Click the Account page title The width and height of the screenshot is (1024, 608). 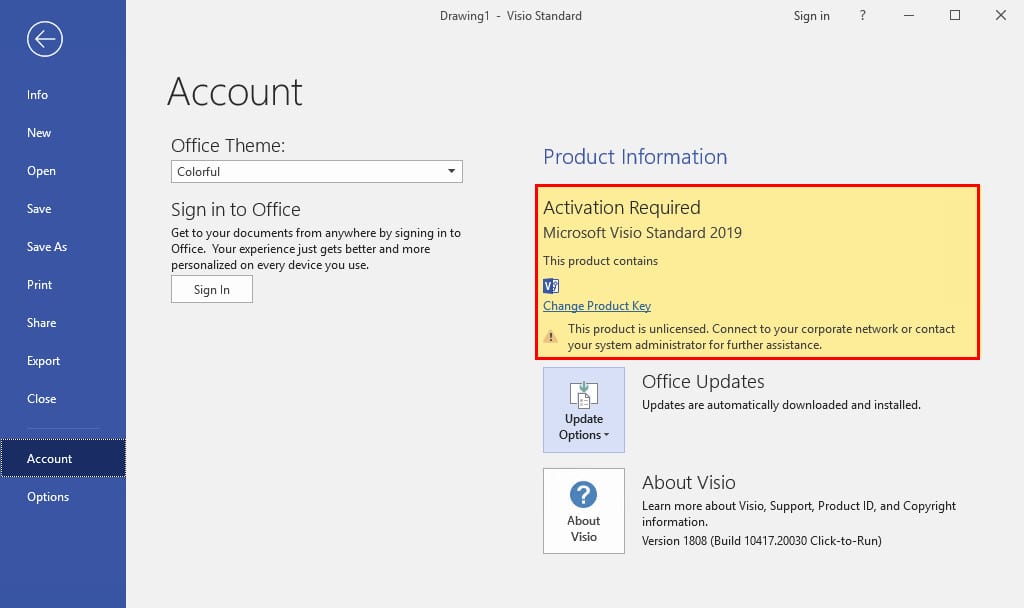pos(235,92)
